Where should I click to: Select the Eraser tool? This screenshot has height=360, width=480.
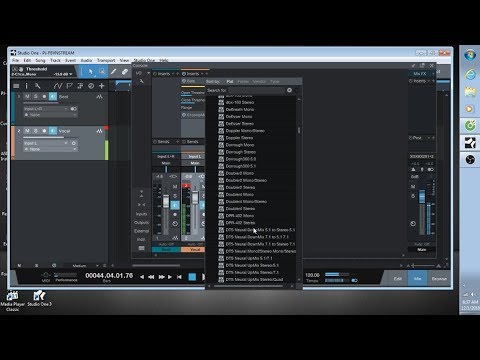coord(125,71)
